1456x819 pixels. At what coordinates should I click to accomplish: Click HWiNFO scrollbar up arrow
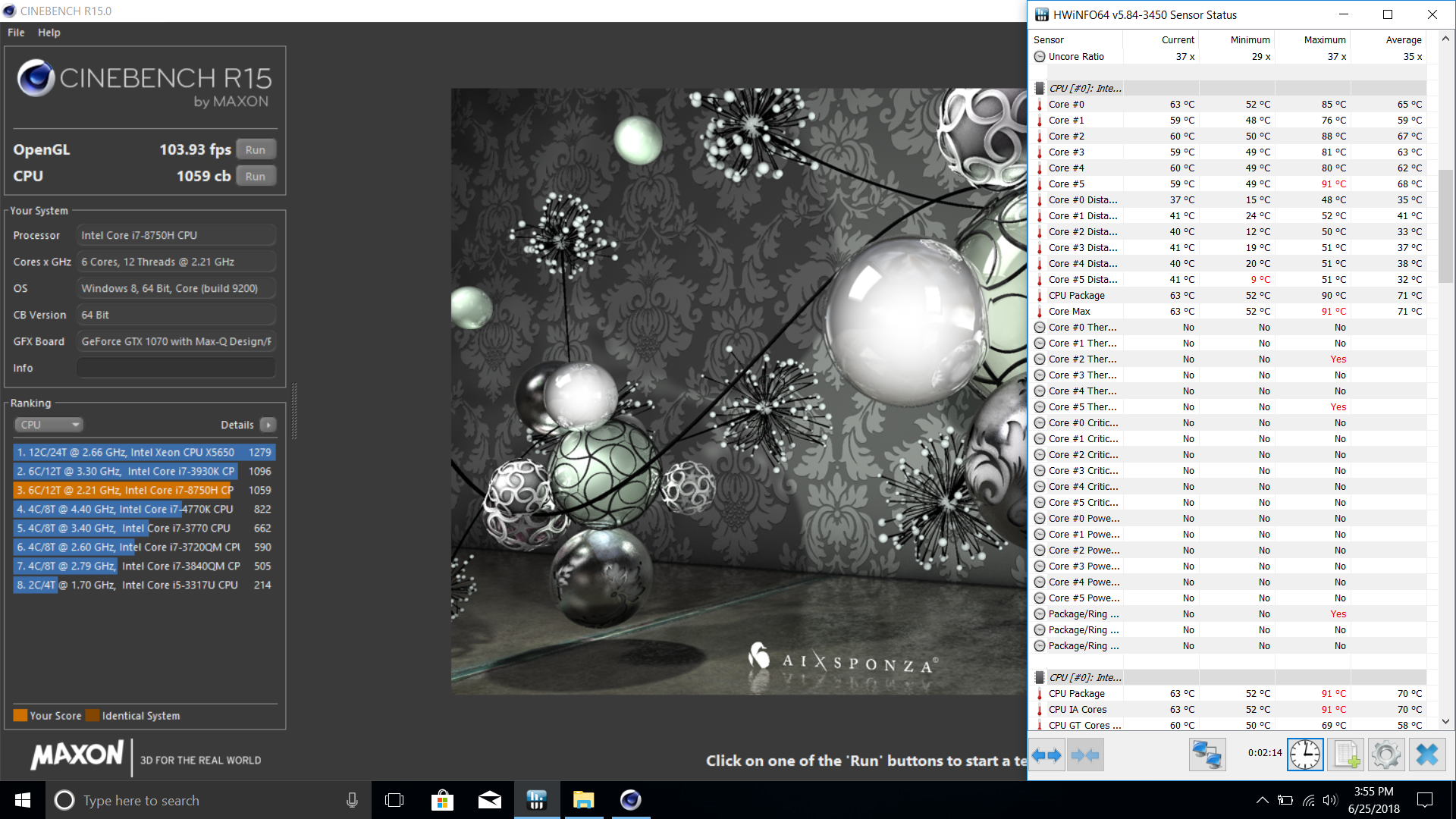pos(1445,39)
